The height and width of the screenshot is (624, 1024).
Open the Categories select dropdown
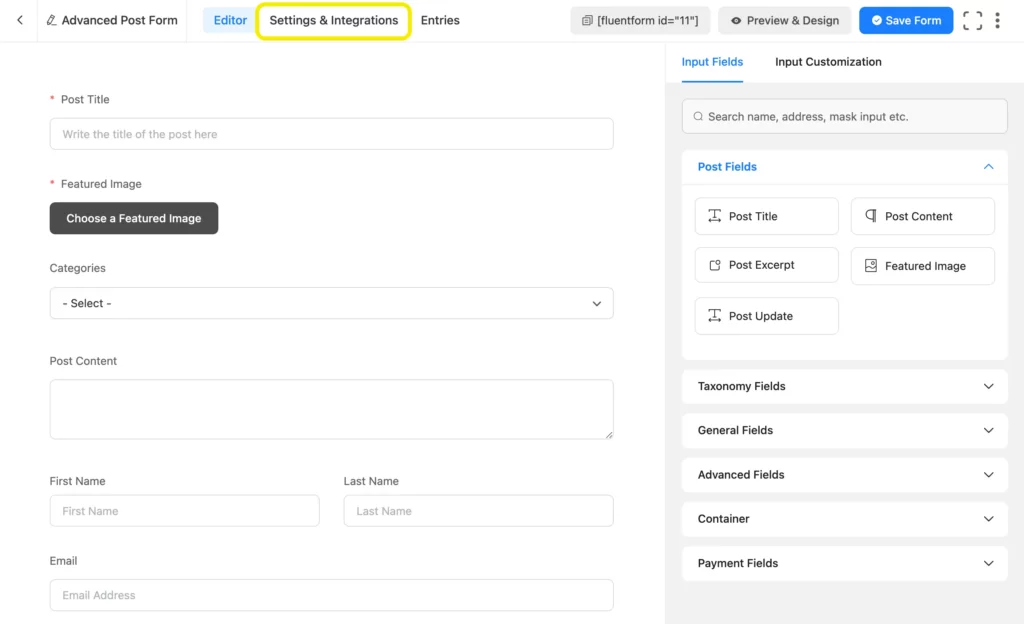[x=331, y=303]
